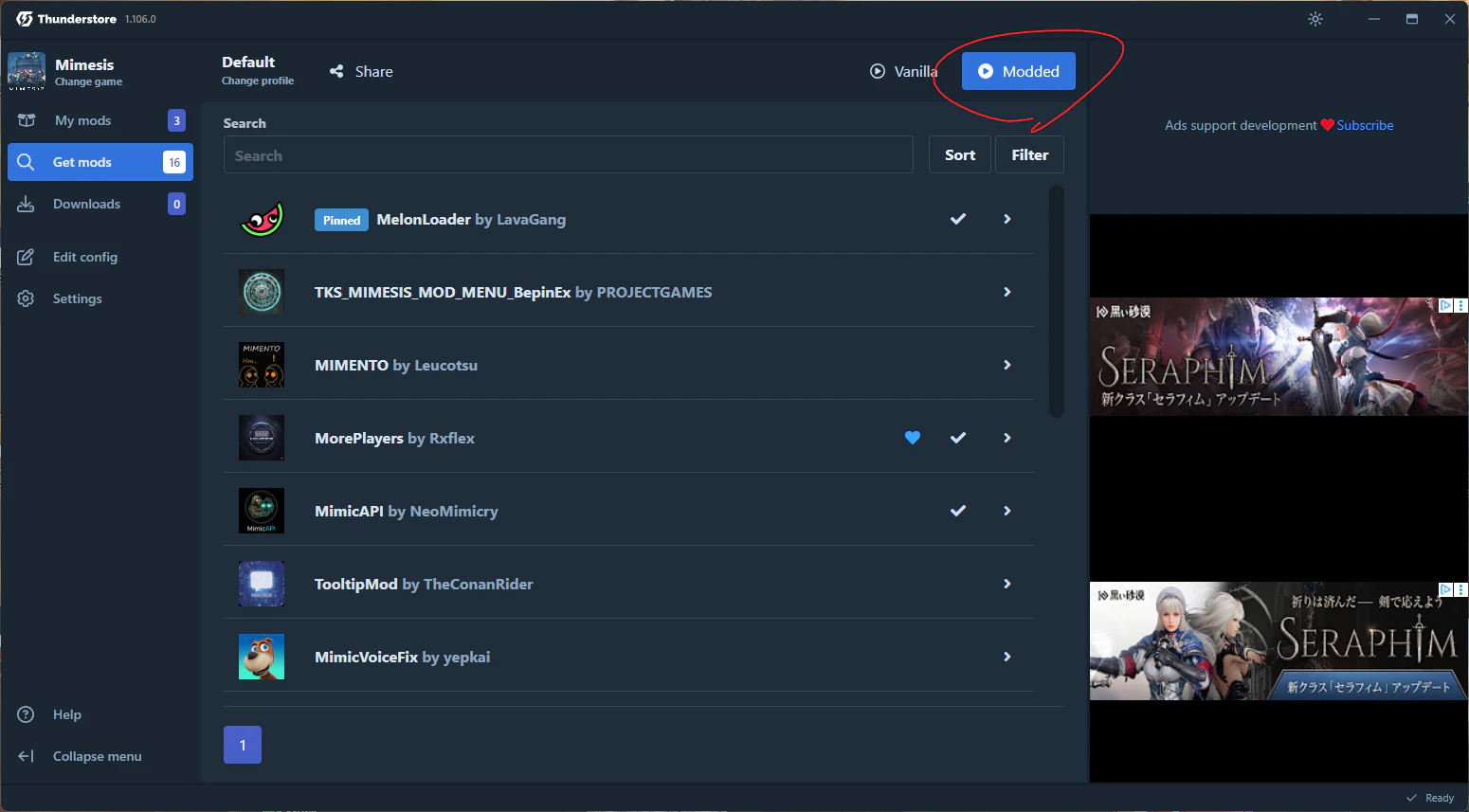This screenshot has height=812, width=1469.
Task: Click the AdChoices icon on top Seraphim ad
Action: click(1446, 305)
